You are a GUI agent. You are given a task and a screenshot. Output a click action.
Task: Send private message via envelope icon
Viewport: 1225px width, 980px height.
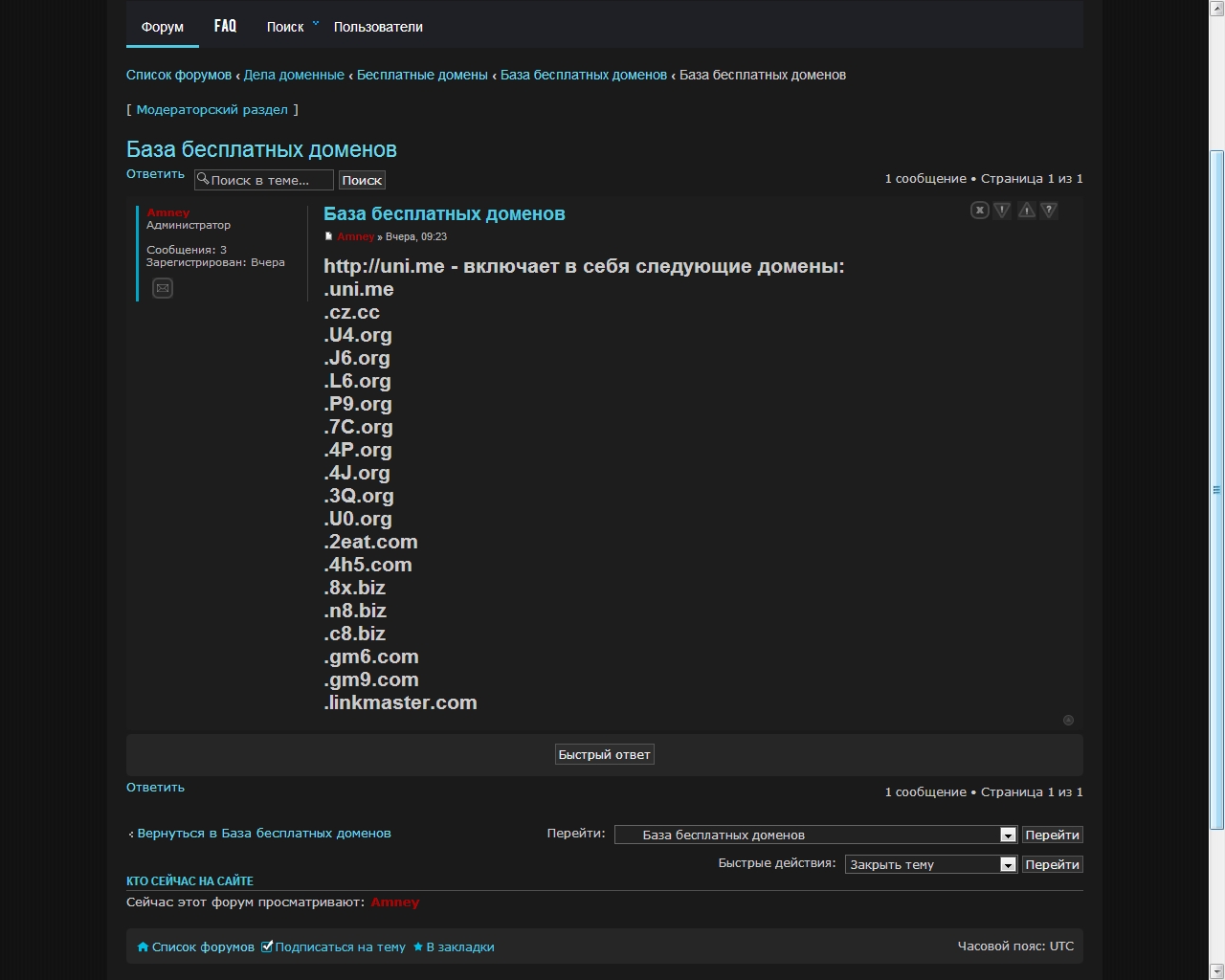point(163,288)
